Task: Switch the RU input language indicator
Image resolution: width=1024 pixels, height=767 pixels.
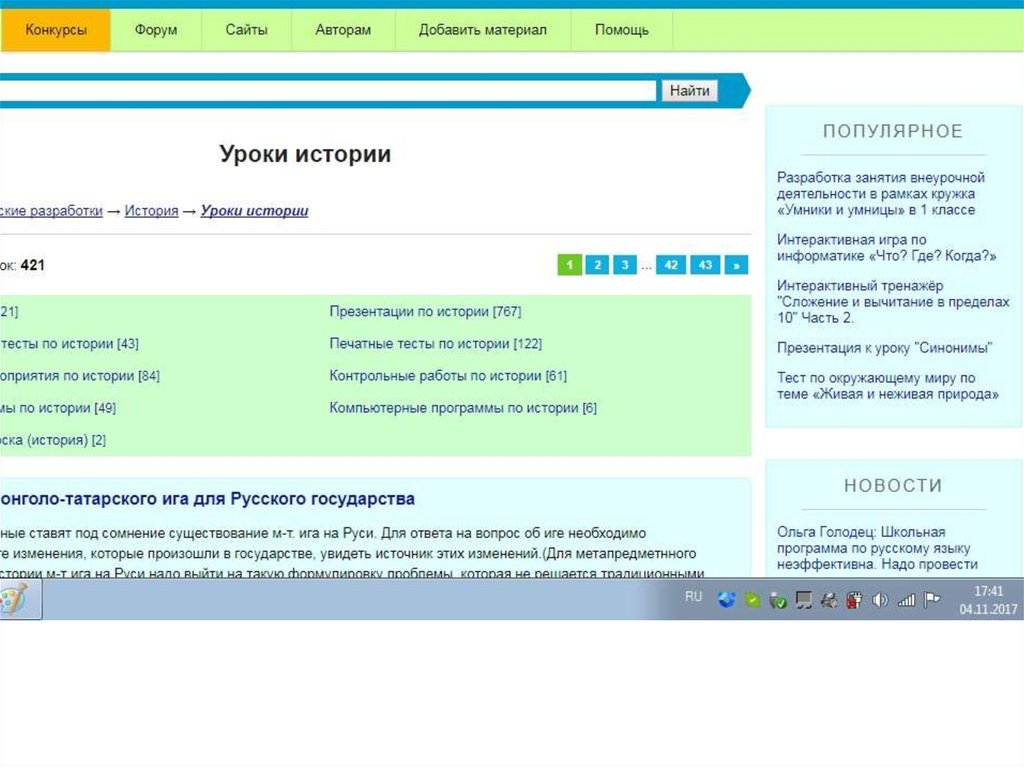Action: click(693, 597)
